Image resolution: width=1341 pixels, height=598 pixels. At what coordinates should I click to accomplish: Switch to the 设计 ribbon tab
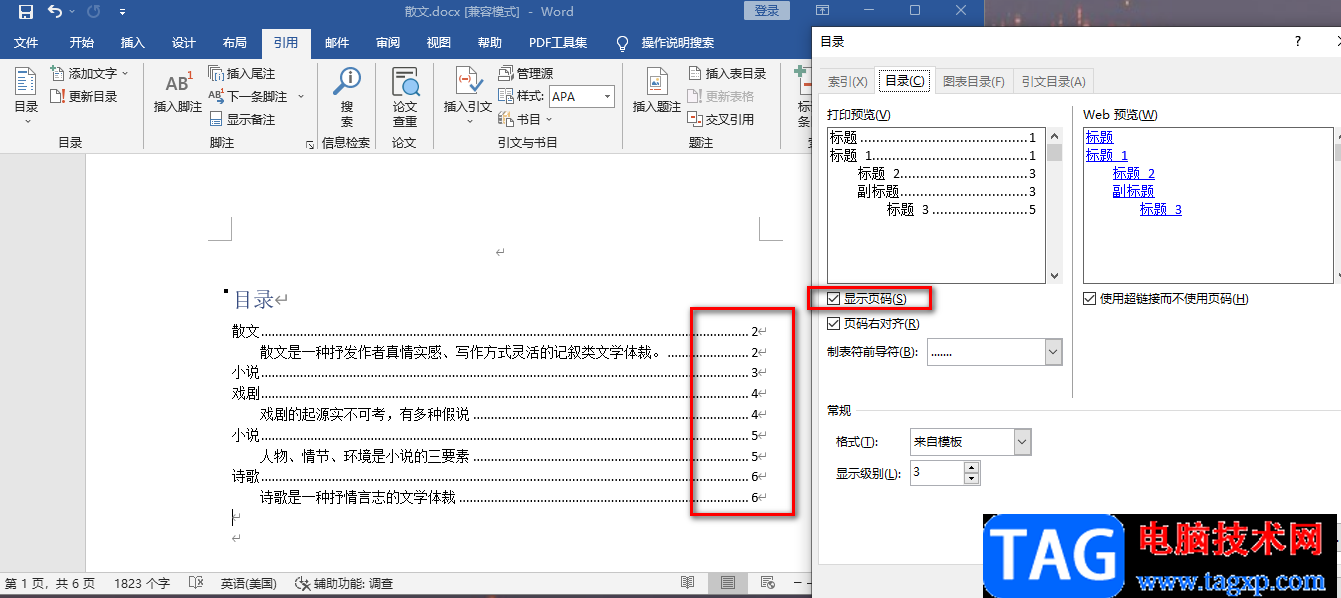tap(184, 43)
